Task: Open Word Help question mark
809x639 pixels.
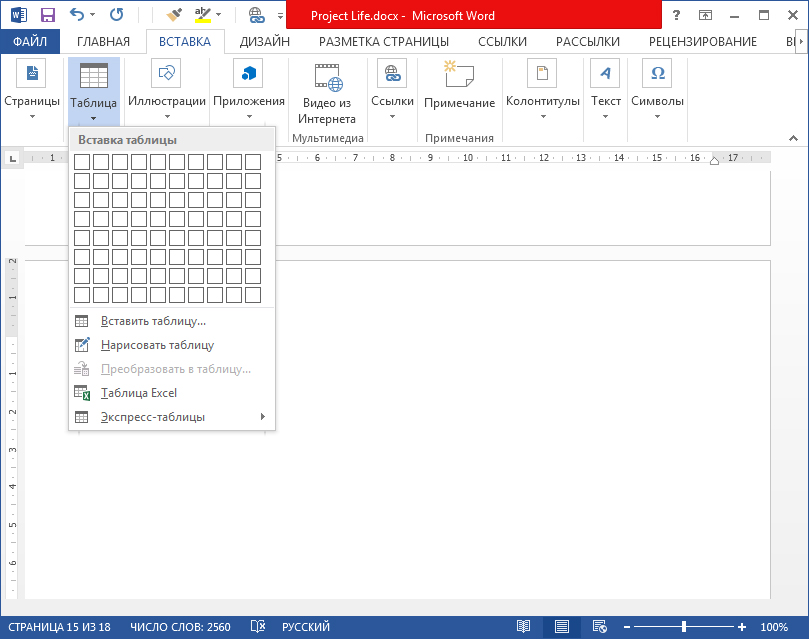Action: point(676,15)
